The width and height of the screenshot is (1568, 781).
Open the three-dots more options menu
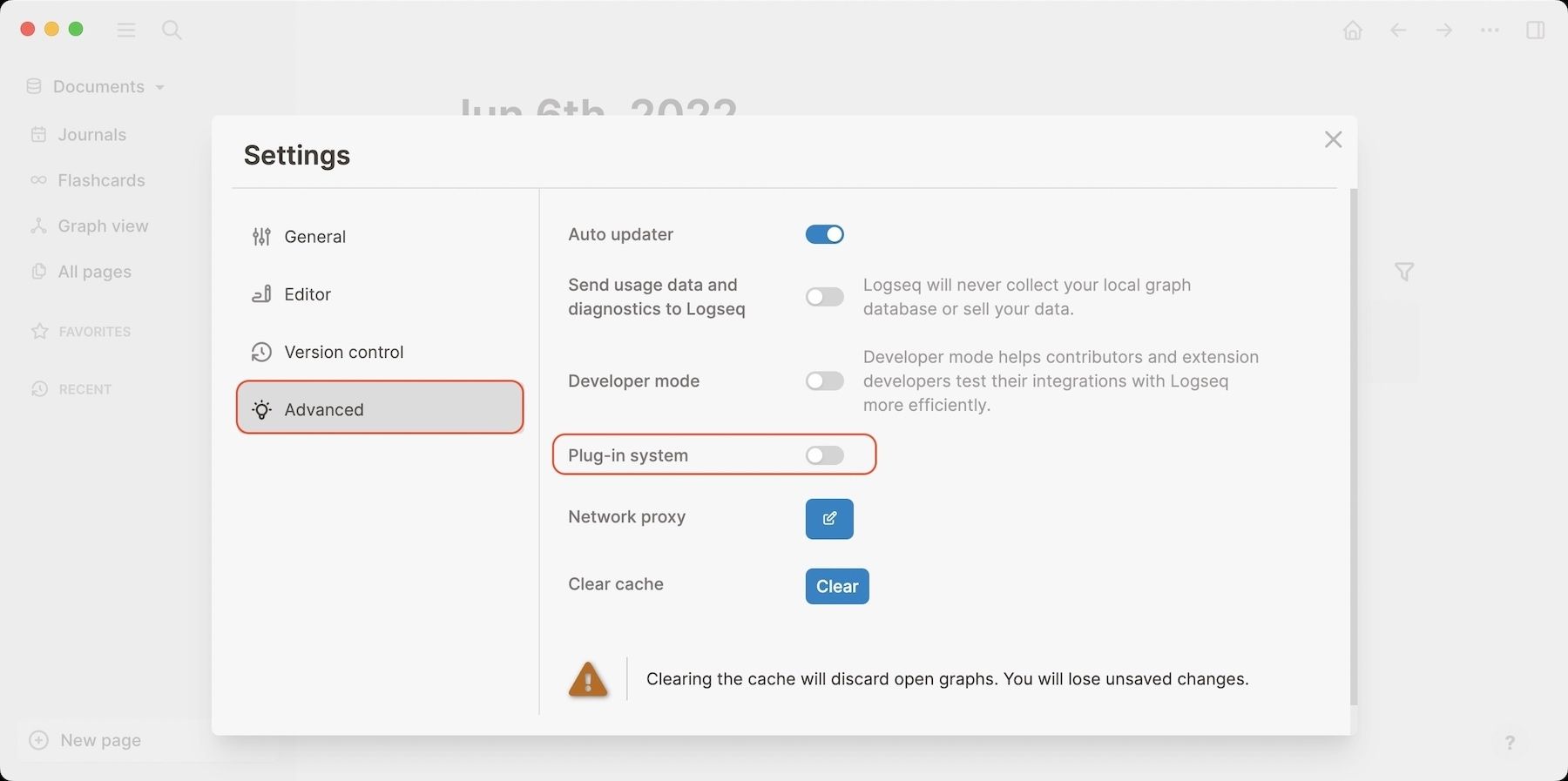point(1490,30)
